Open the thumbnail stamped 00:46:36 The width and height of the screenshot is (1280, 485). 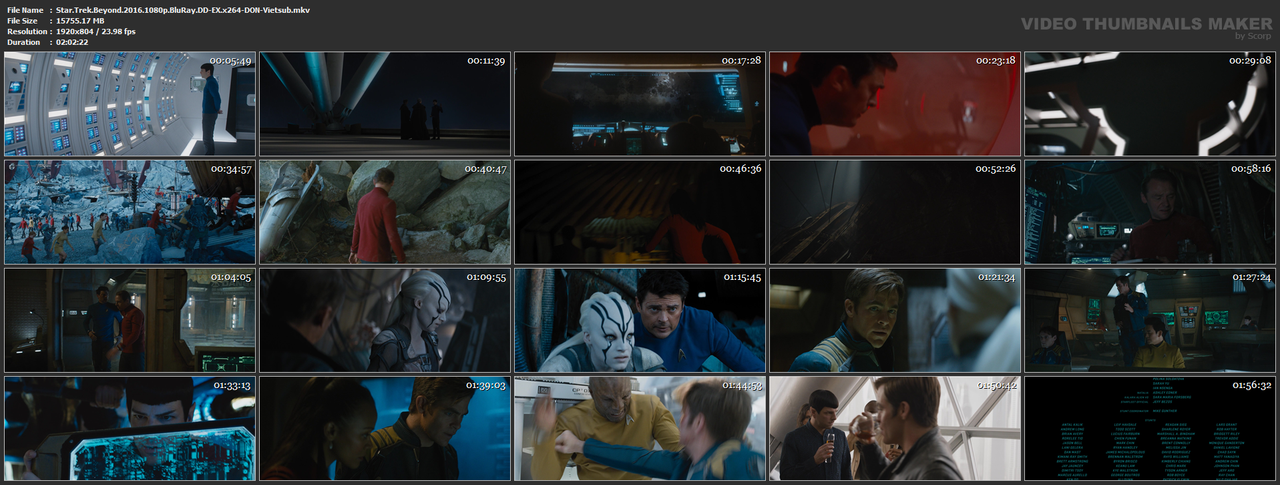coord(640,212)
